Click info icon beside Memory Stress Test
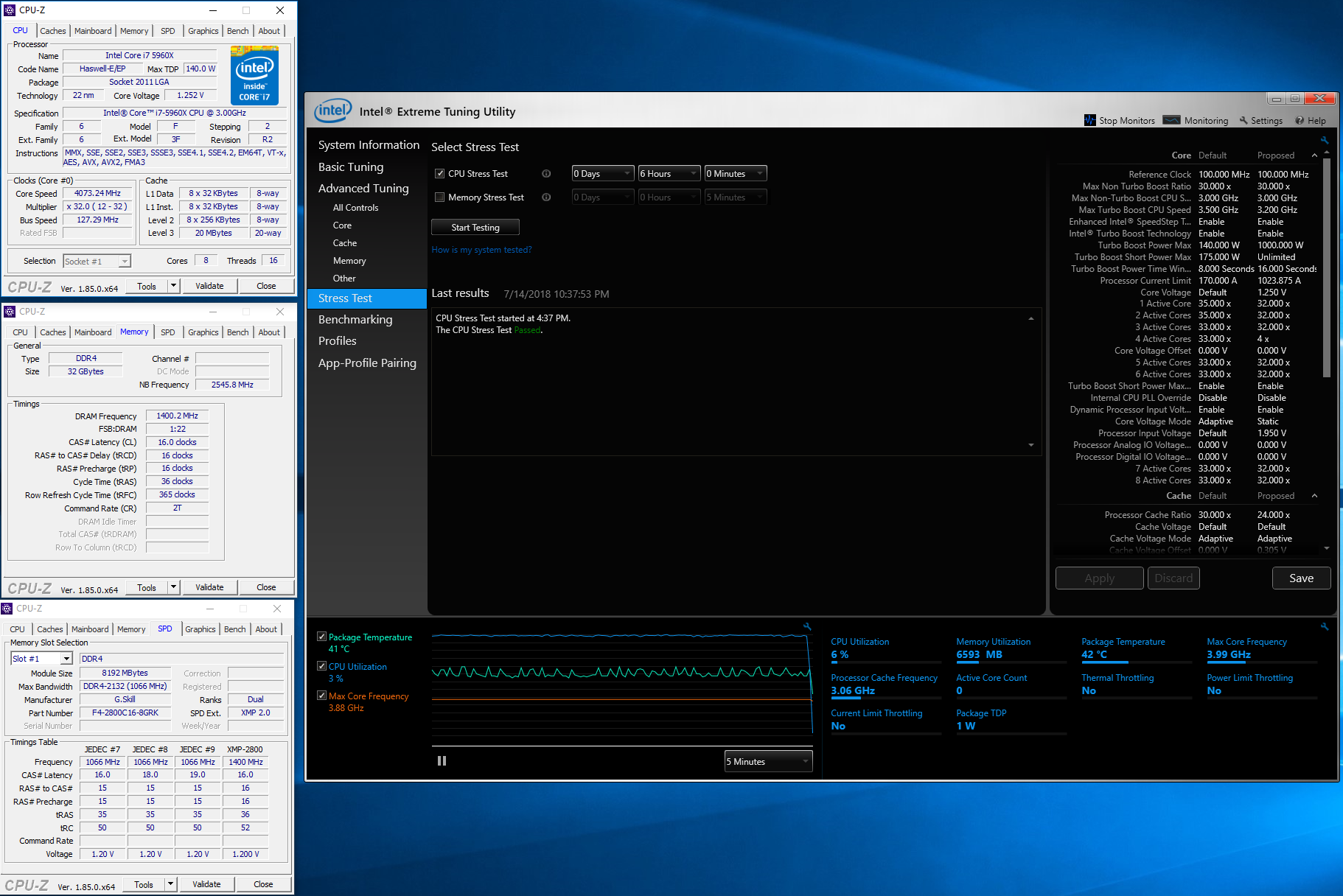 point(546,197)
